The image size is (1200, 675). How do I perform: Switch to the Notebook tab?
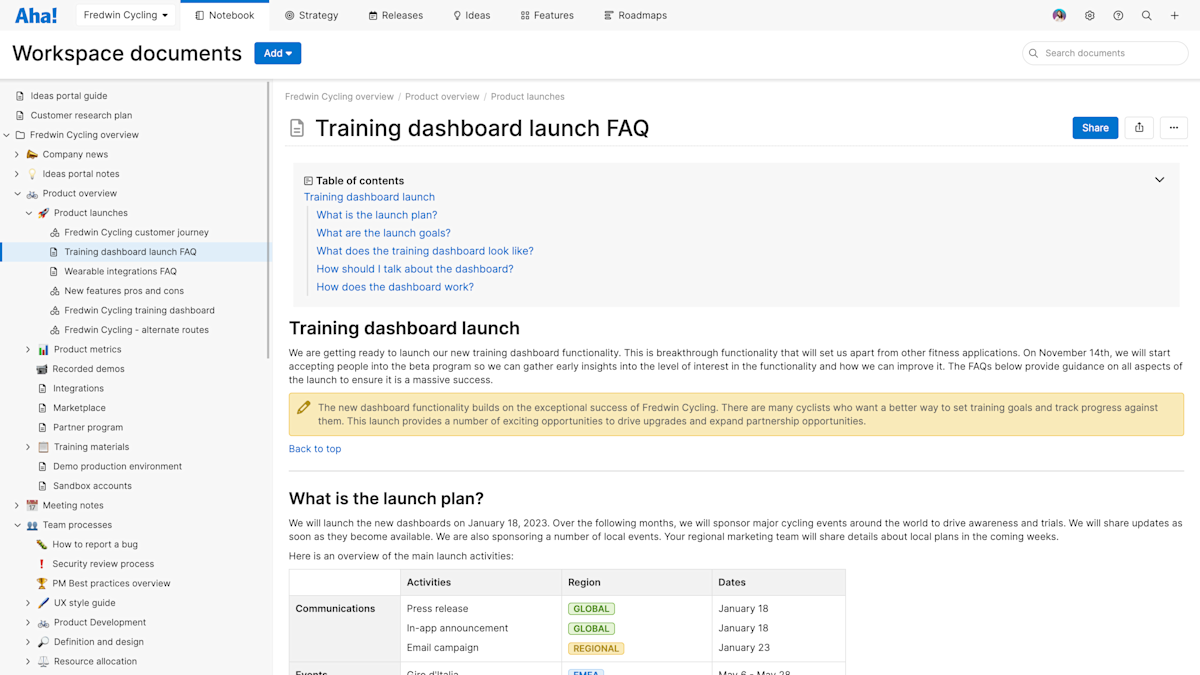point(225,15)
